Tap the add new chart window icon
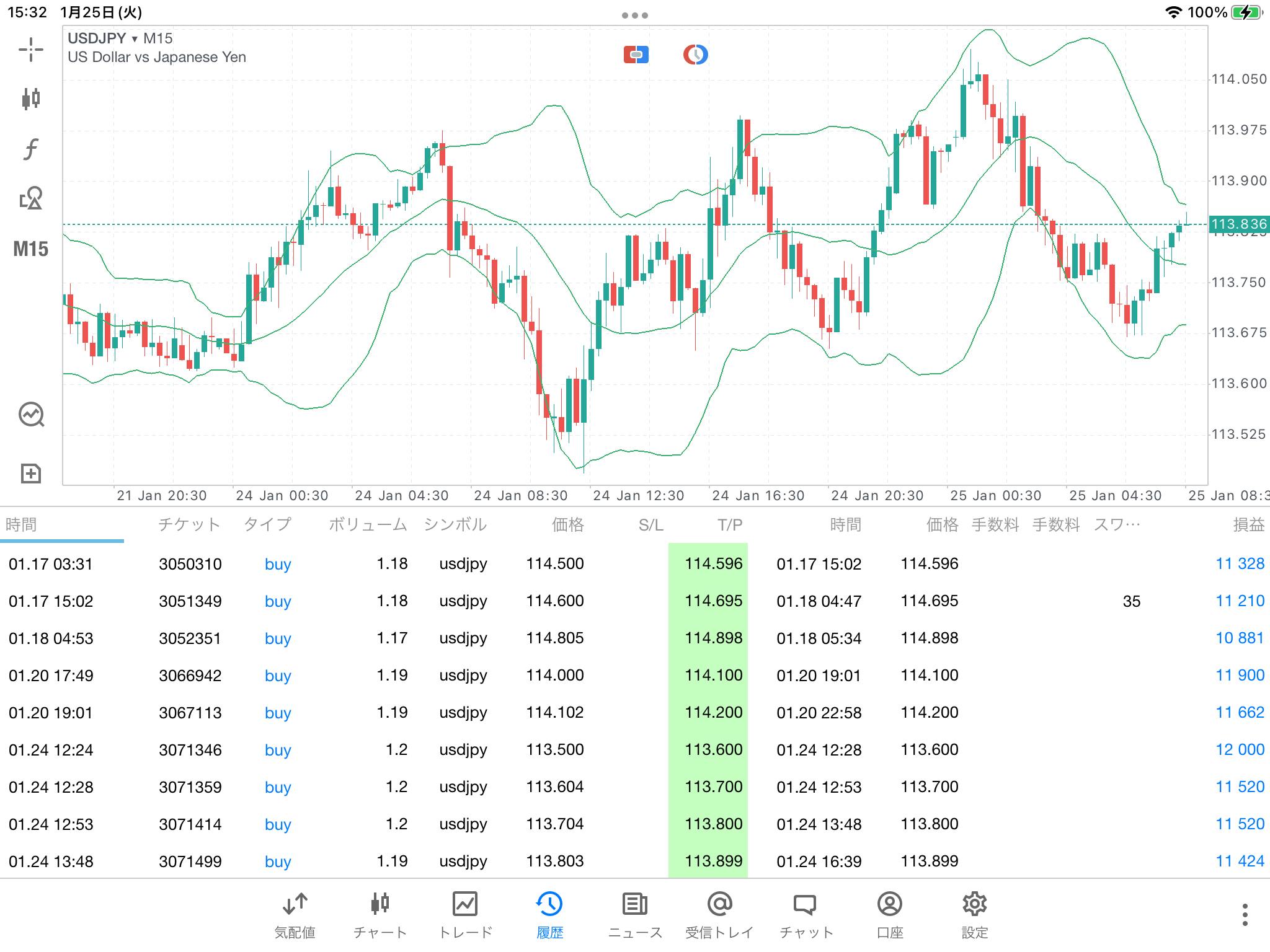Viewport: 1270px width, 952px height. coord(30,474)
